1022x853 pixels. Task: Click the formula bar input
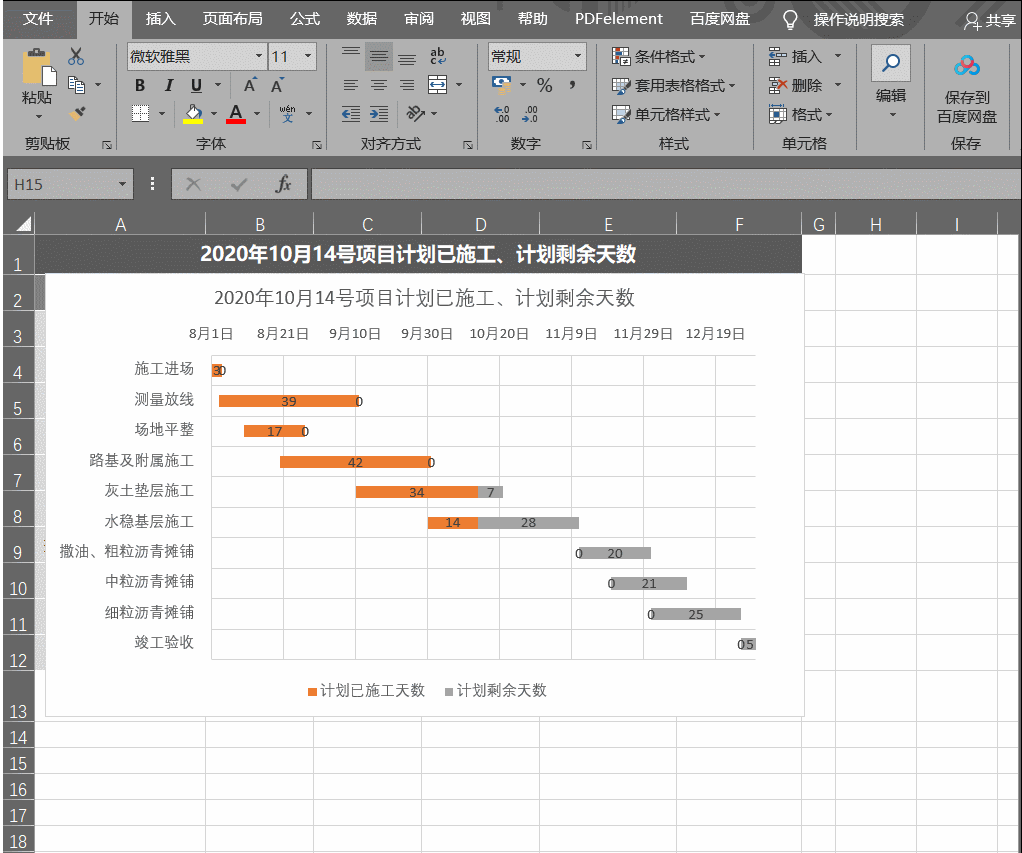click(665, 184)
